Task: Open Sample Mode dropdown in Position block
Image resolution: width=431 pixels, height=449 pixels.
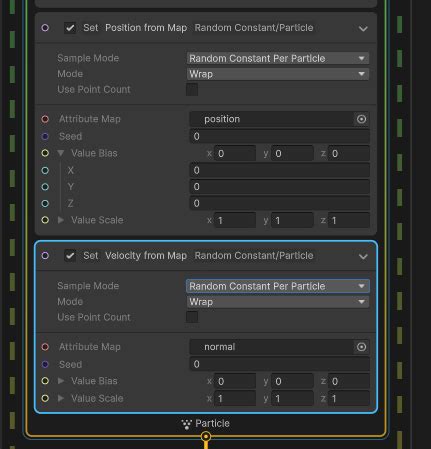Action: (278, 58)
